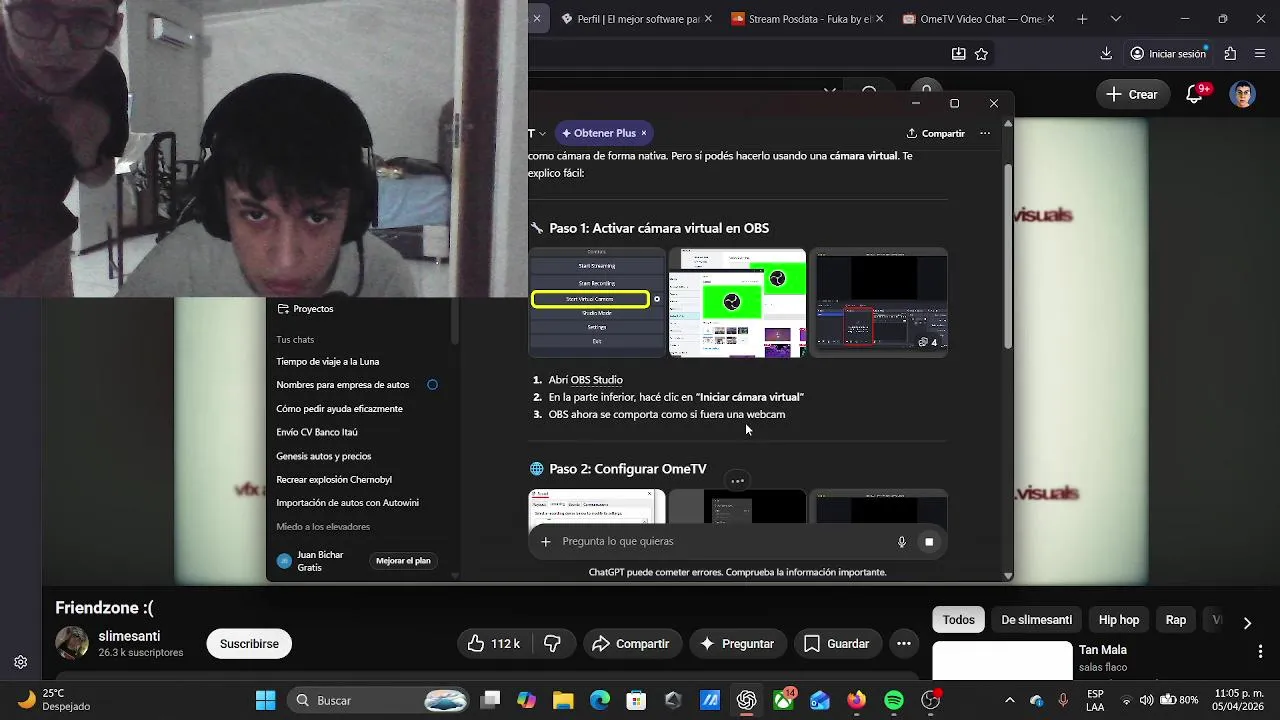The height and width of the screenshot is (720, 1280).
Task: Stop ChatGPT response generation
Action: tap(929, 541)
